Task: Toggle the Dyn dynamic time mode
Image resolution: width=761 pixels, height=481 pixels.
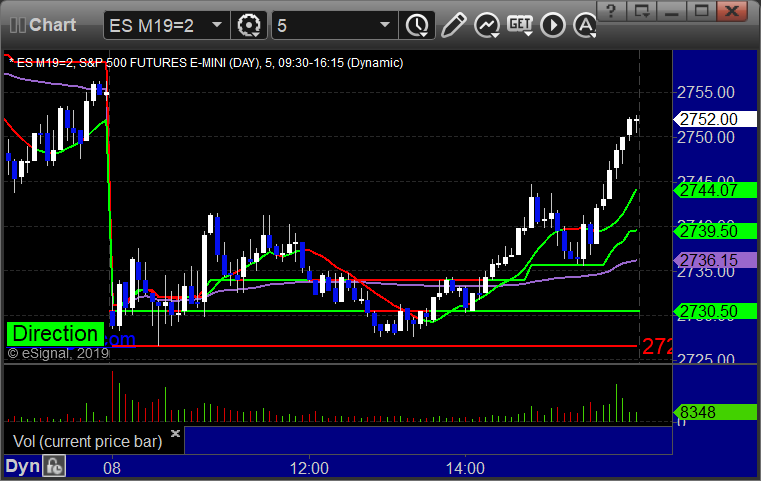Action: pos(21,466)
